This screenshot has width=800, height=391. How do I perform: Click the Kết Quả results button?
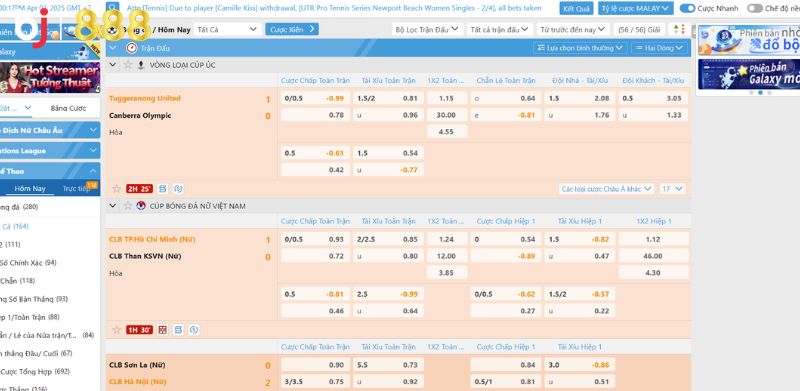tap(577, 8)
